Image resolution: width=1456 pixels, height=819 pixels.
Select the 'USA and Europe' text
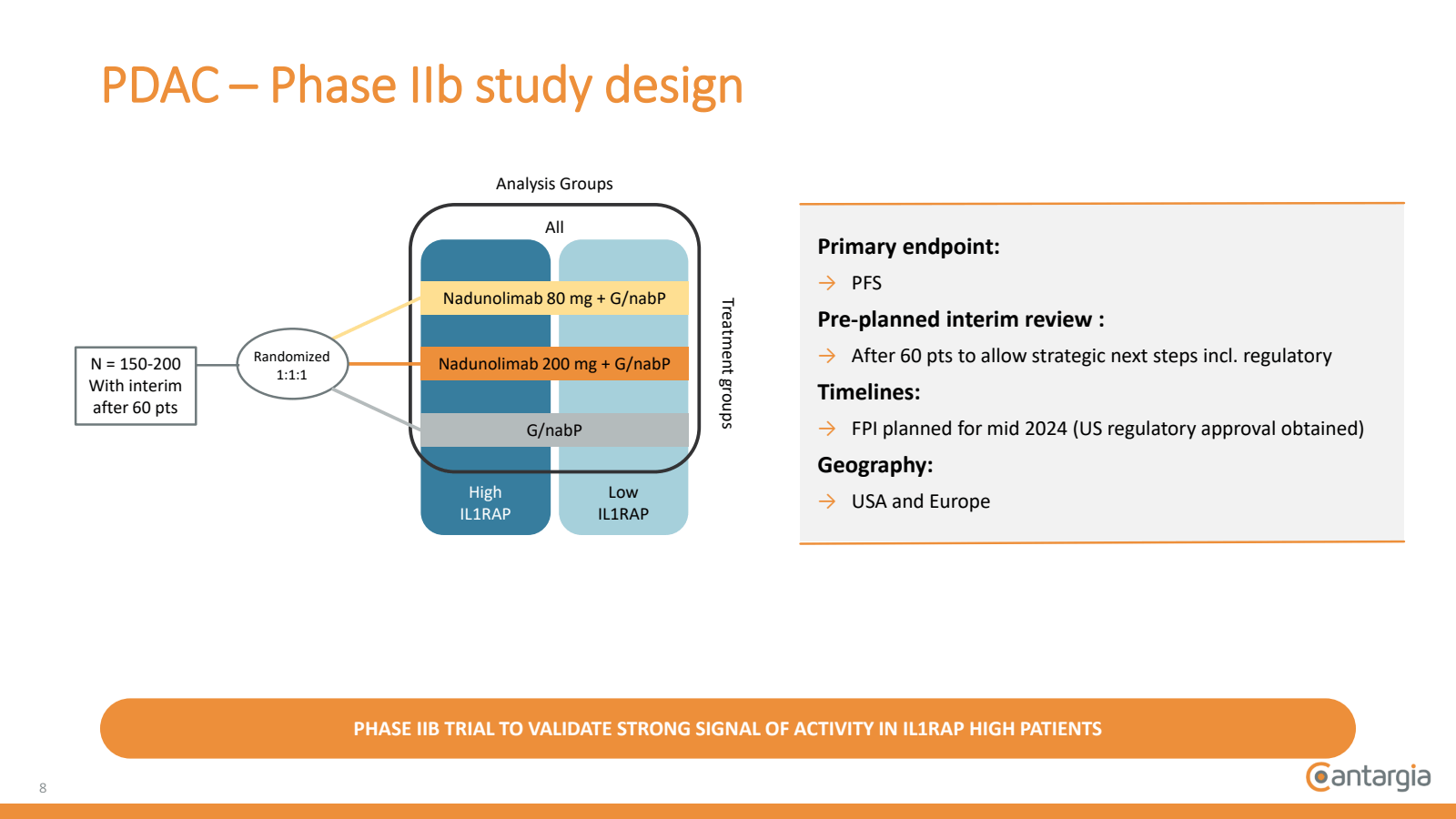click(921, 501)
